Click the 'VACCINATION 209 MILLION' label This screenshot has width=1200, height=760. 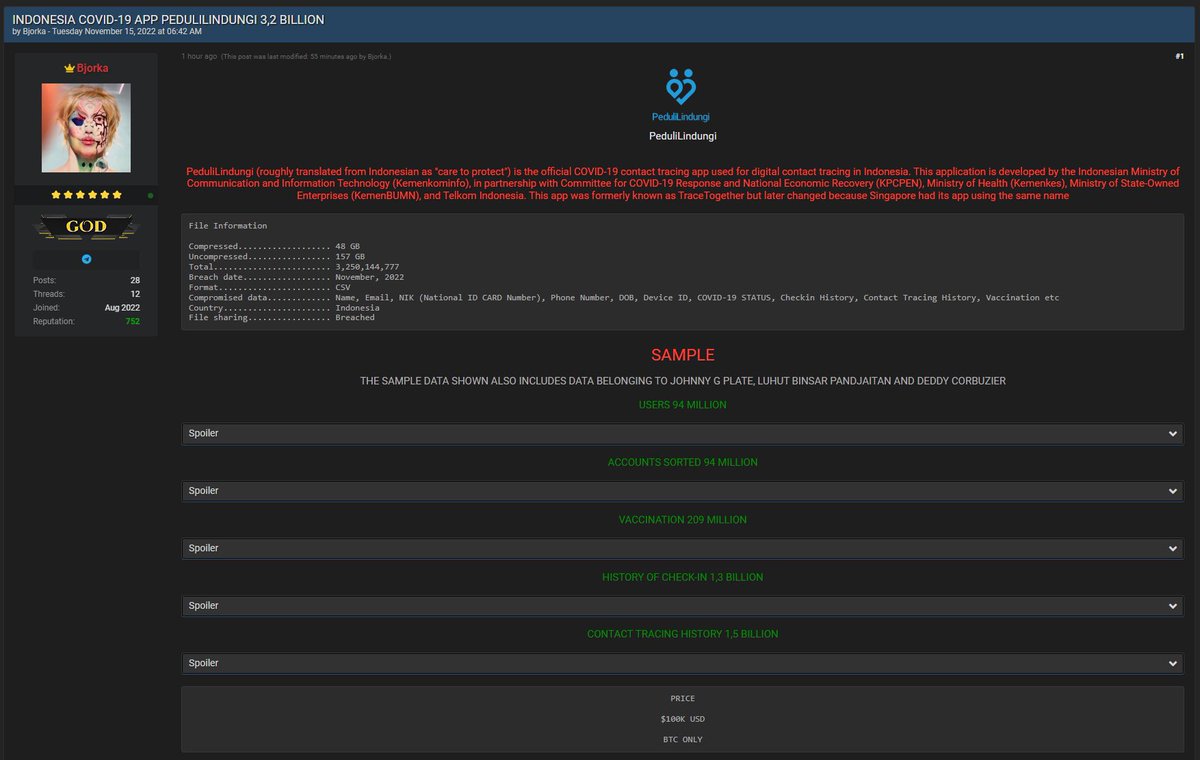tap(682, 520)
